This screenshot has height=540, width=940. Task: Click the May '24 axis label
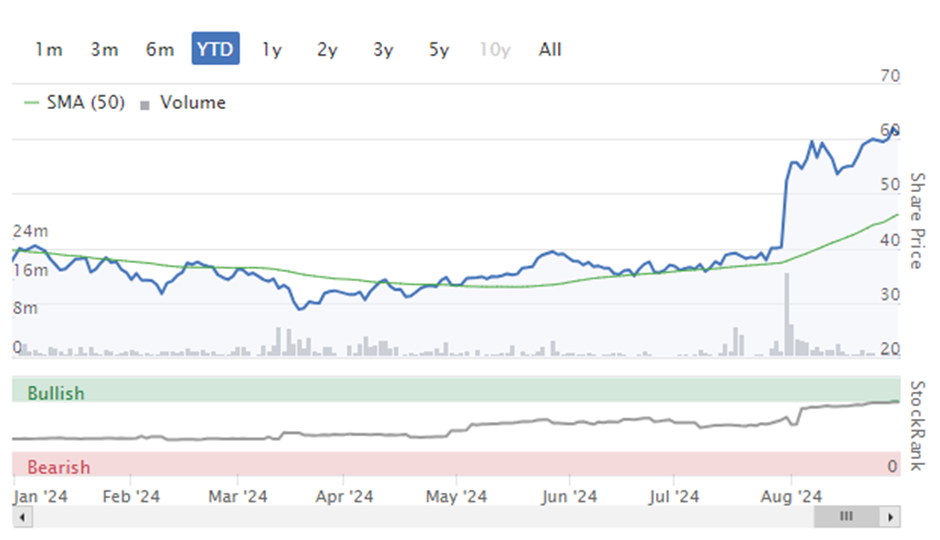click(456, 496)
